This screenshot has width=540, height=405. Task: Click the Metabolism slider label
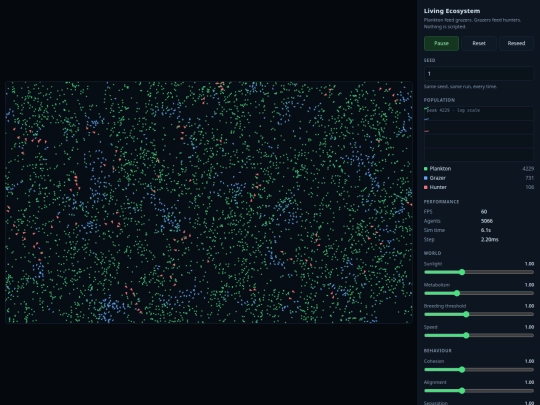pos(437,285)
